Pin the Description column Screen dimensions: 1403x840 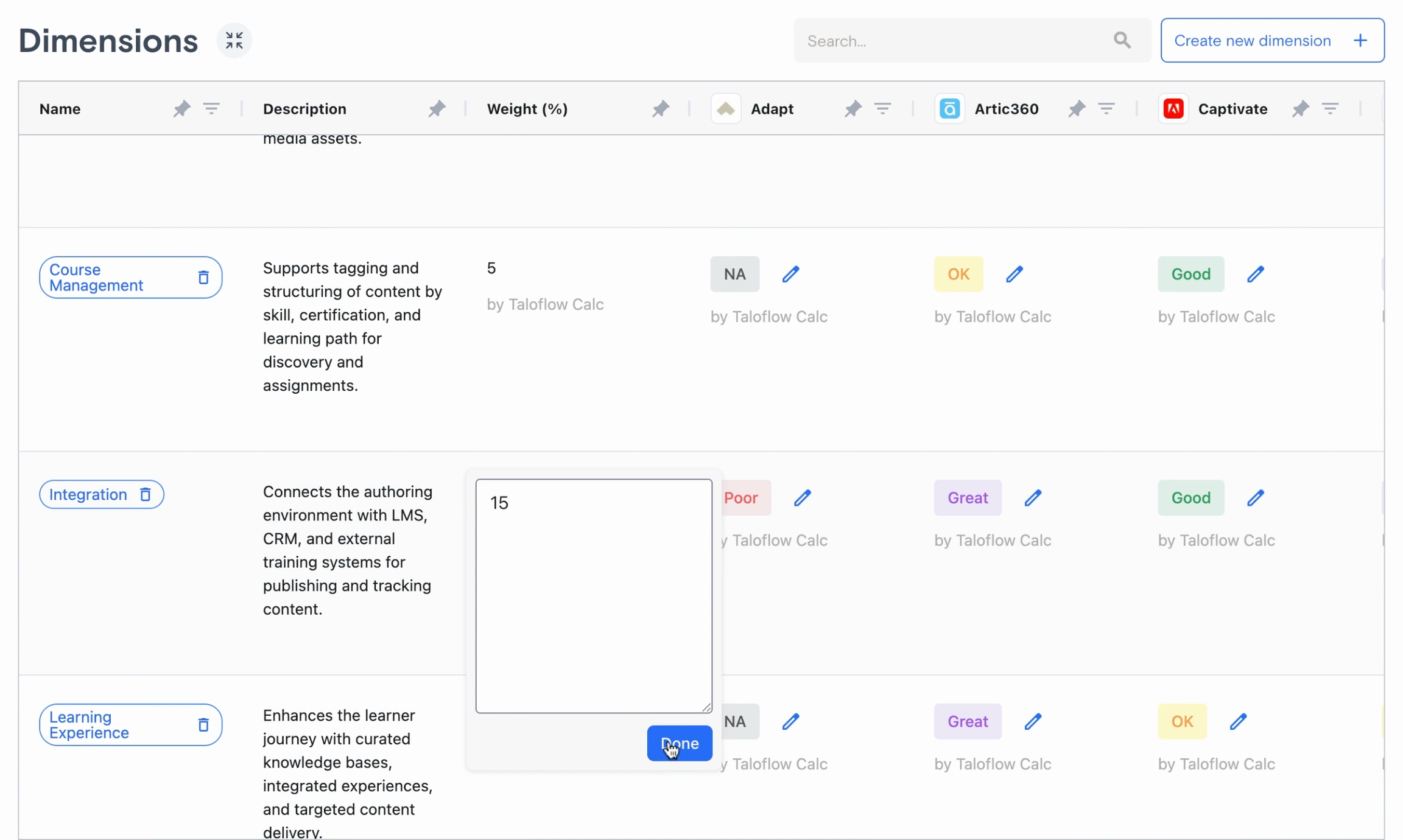[x=436, y=109]
